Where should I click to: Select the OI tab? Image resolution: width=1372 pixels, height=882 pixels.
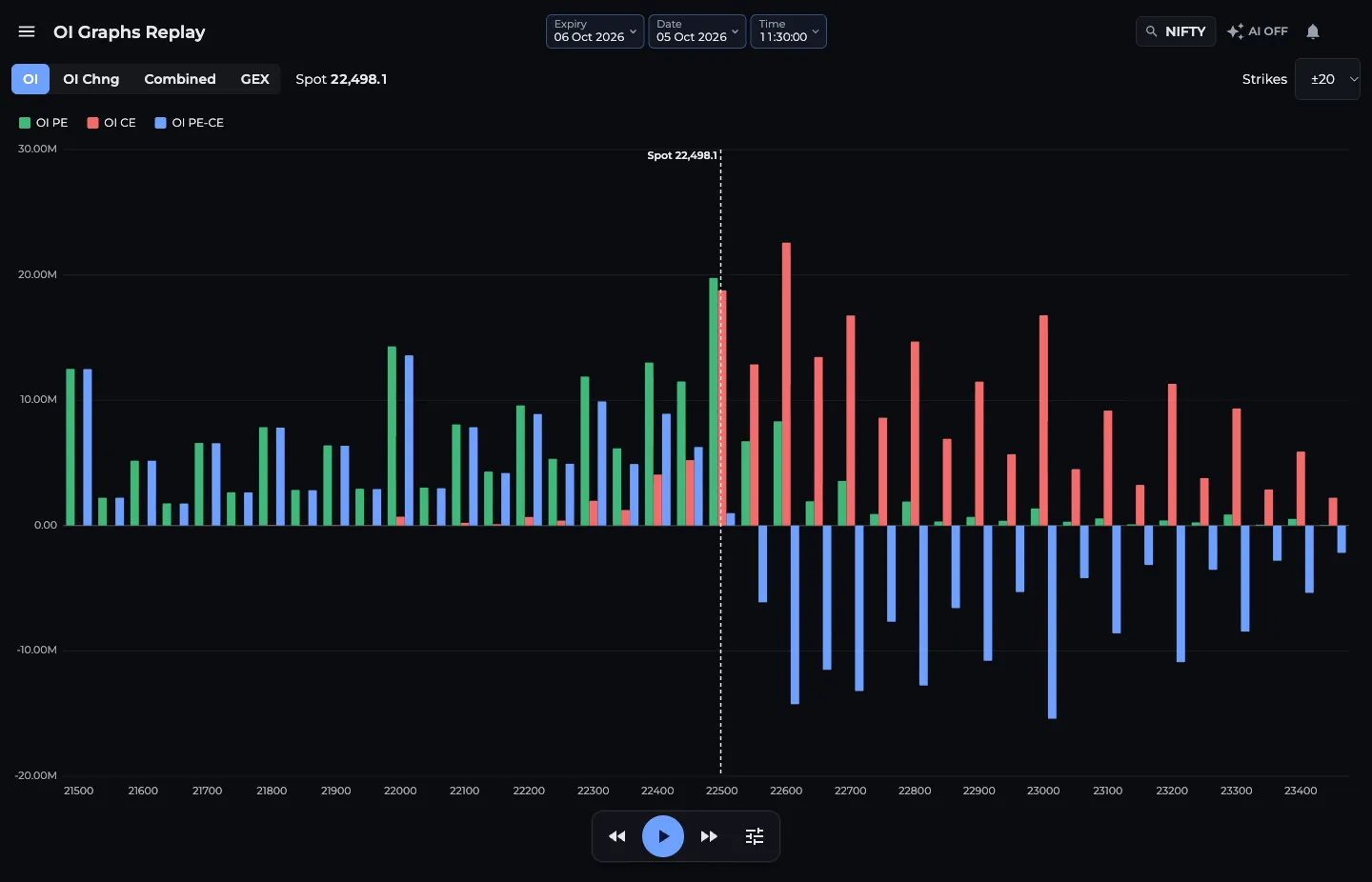[x=30, y=79]
